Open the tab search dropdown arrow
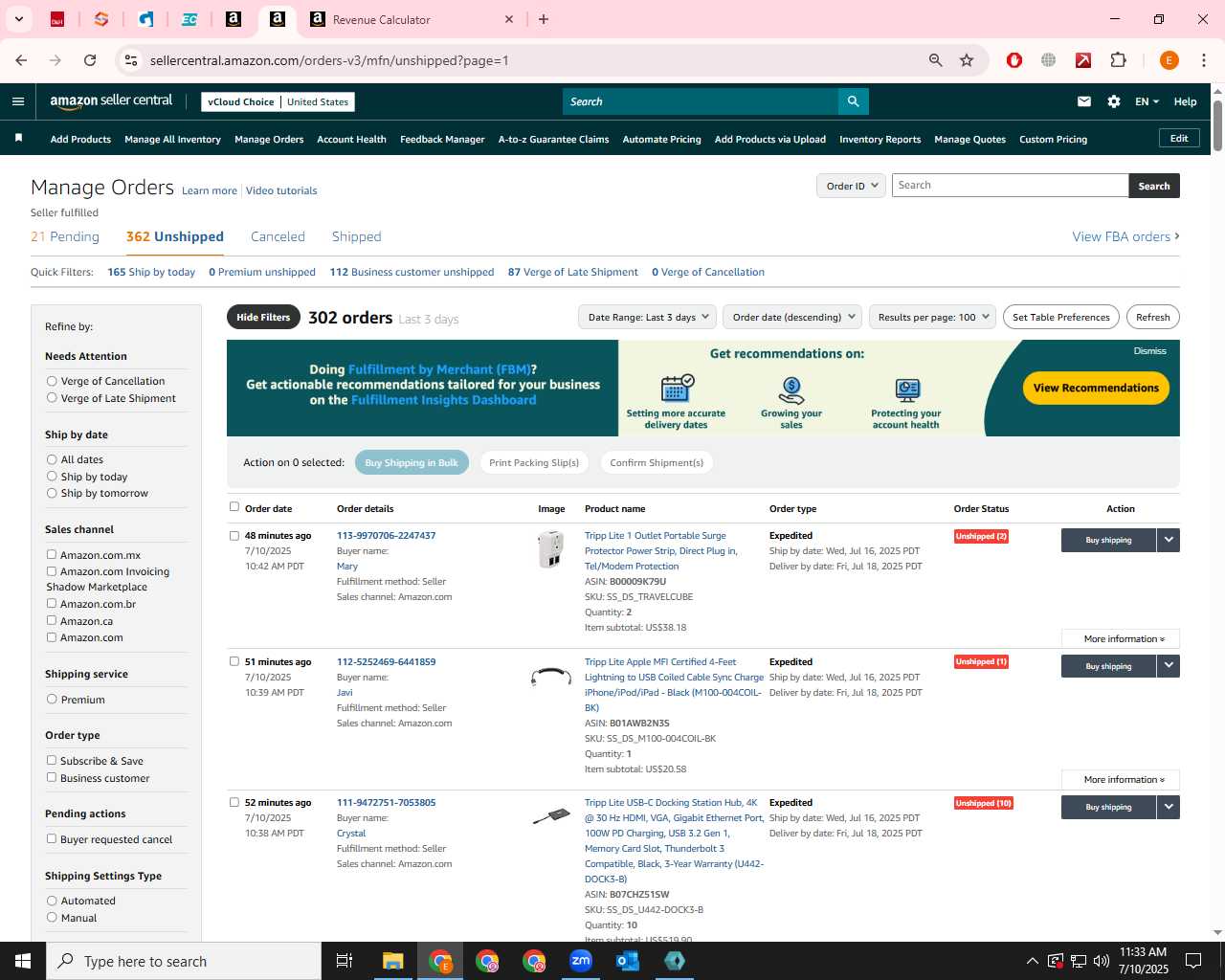Viewport: 1225px width, 980px height. 18,19
